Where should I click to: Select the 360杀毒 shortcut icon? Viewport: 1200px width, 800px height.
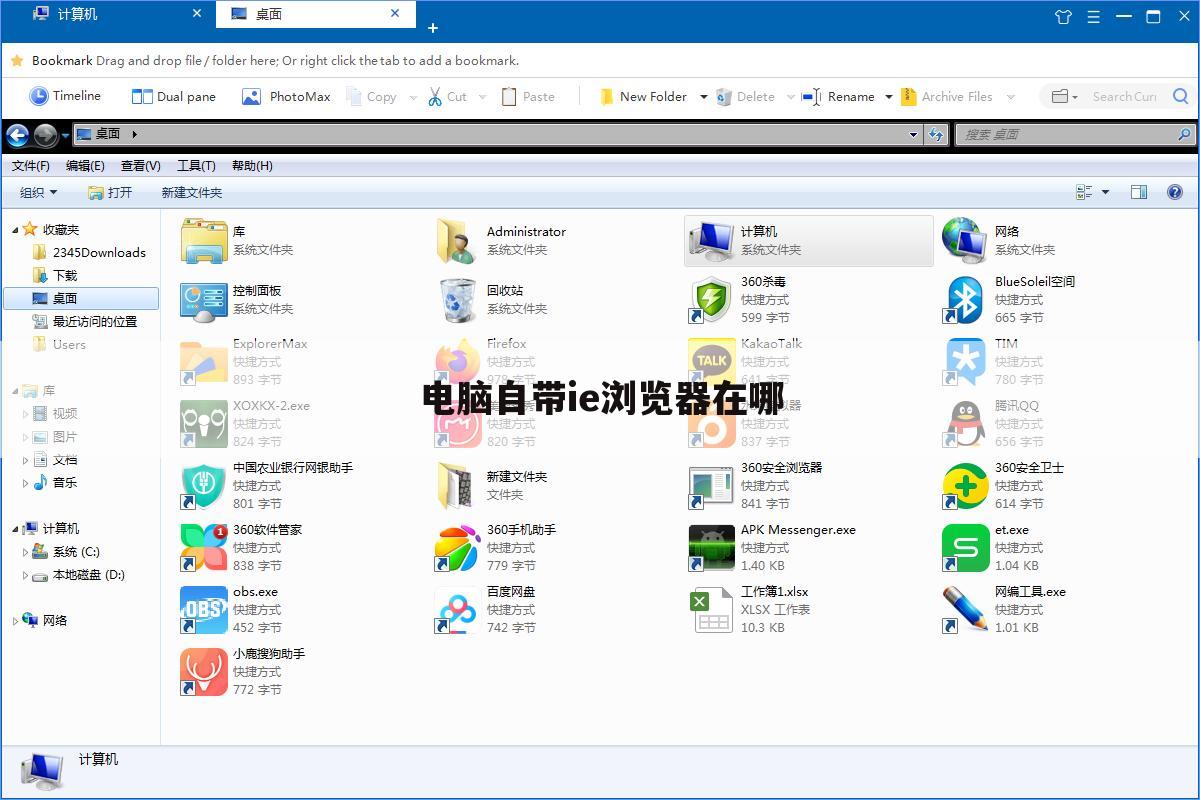pyautogui.click(x=712, y=300)
